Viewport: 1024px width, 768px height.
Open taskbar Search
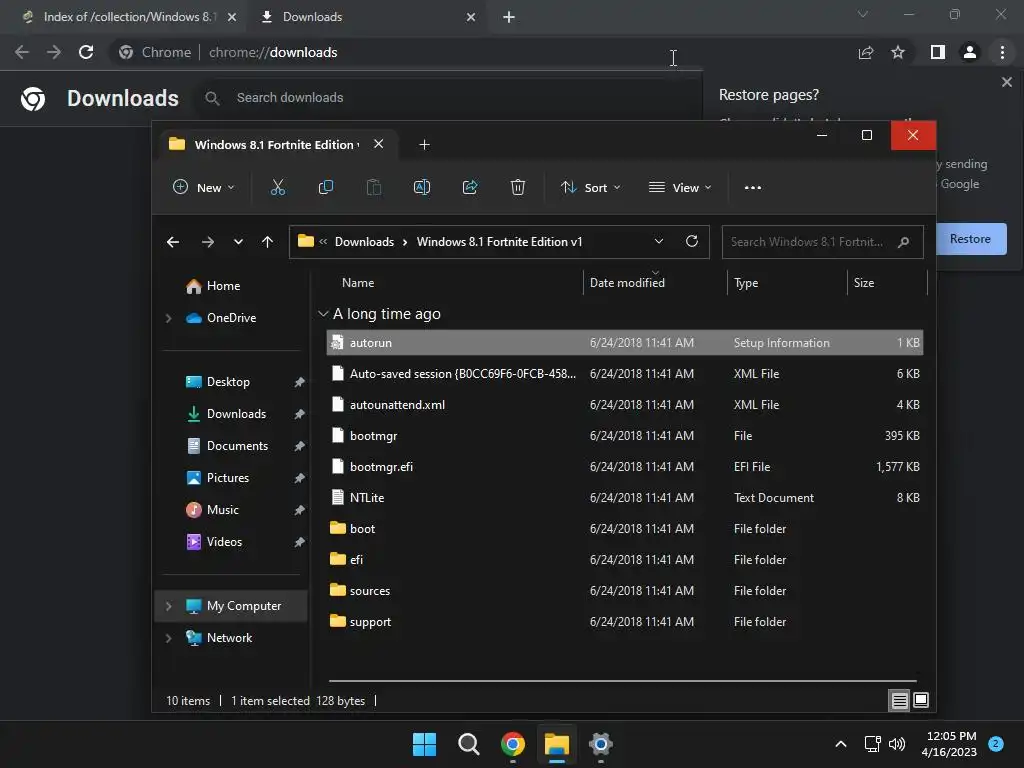click(468, 744)
